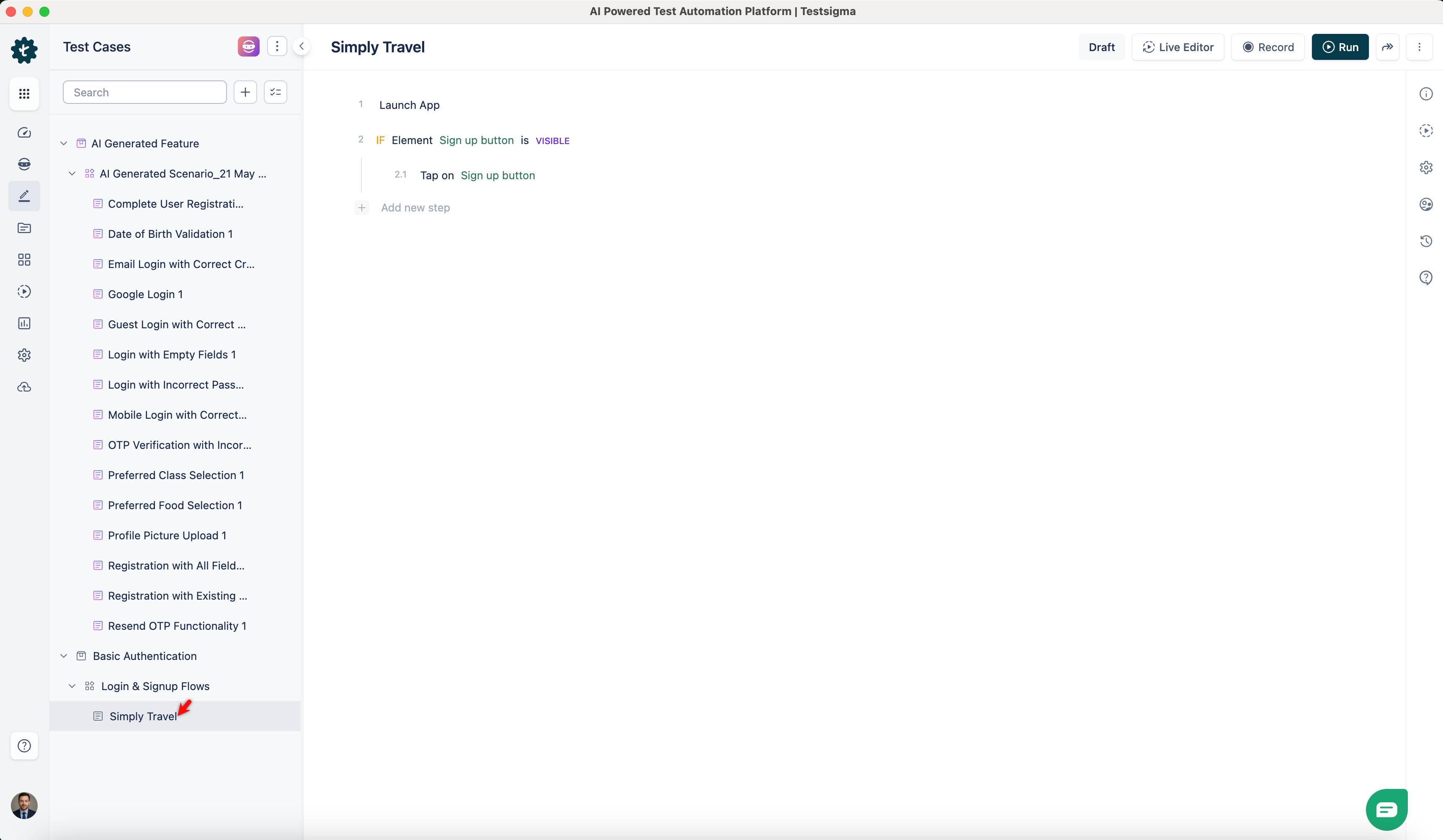1443x840 pixels.
Task: Open the test data folder icon in sidebar
Action: point(24,228)
